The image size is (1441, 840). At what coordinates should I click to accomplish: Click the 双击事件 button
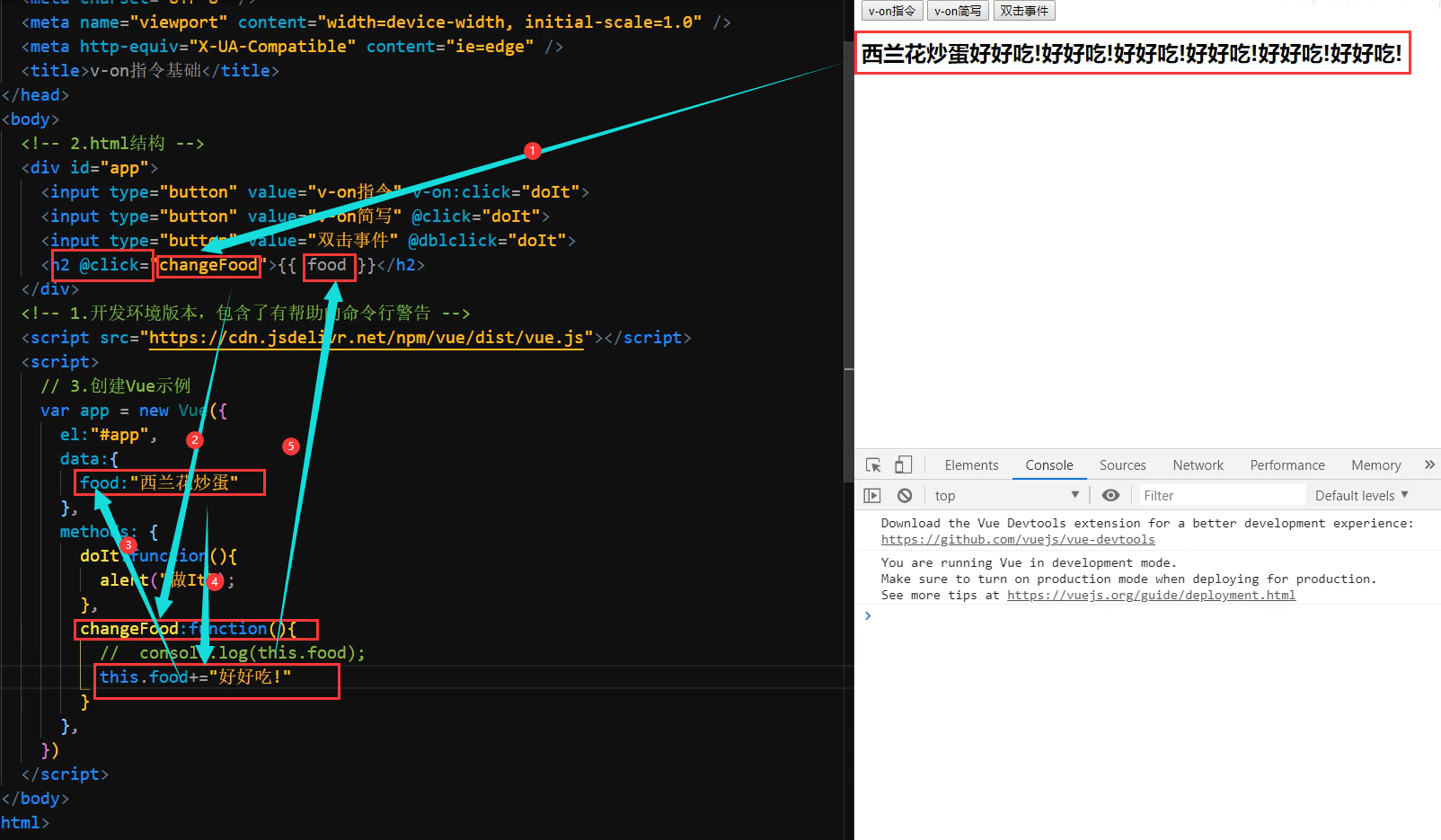pos(1024,11)
